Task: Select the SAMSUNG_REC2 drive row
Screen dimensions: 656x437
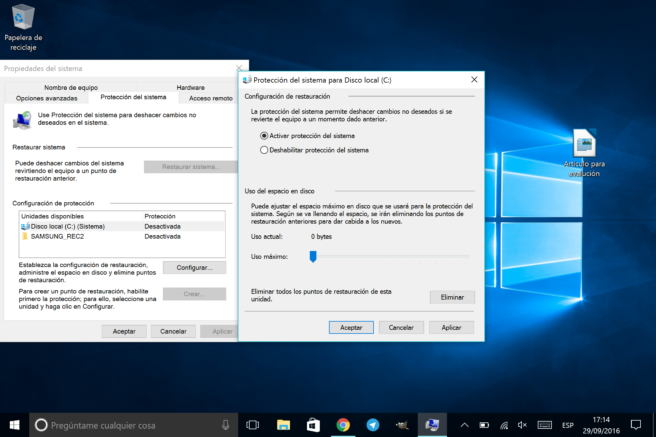Action: pyautogui.click(x=122, y=236)
